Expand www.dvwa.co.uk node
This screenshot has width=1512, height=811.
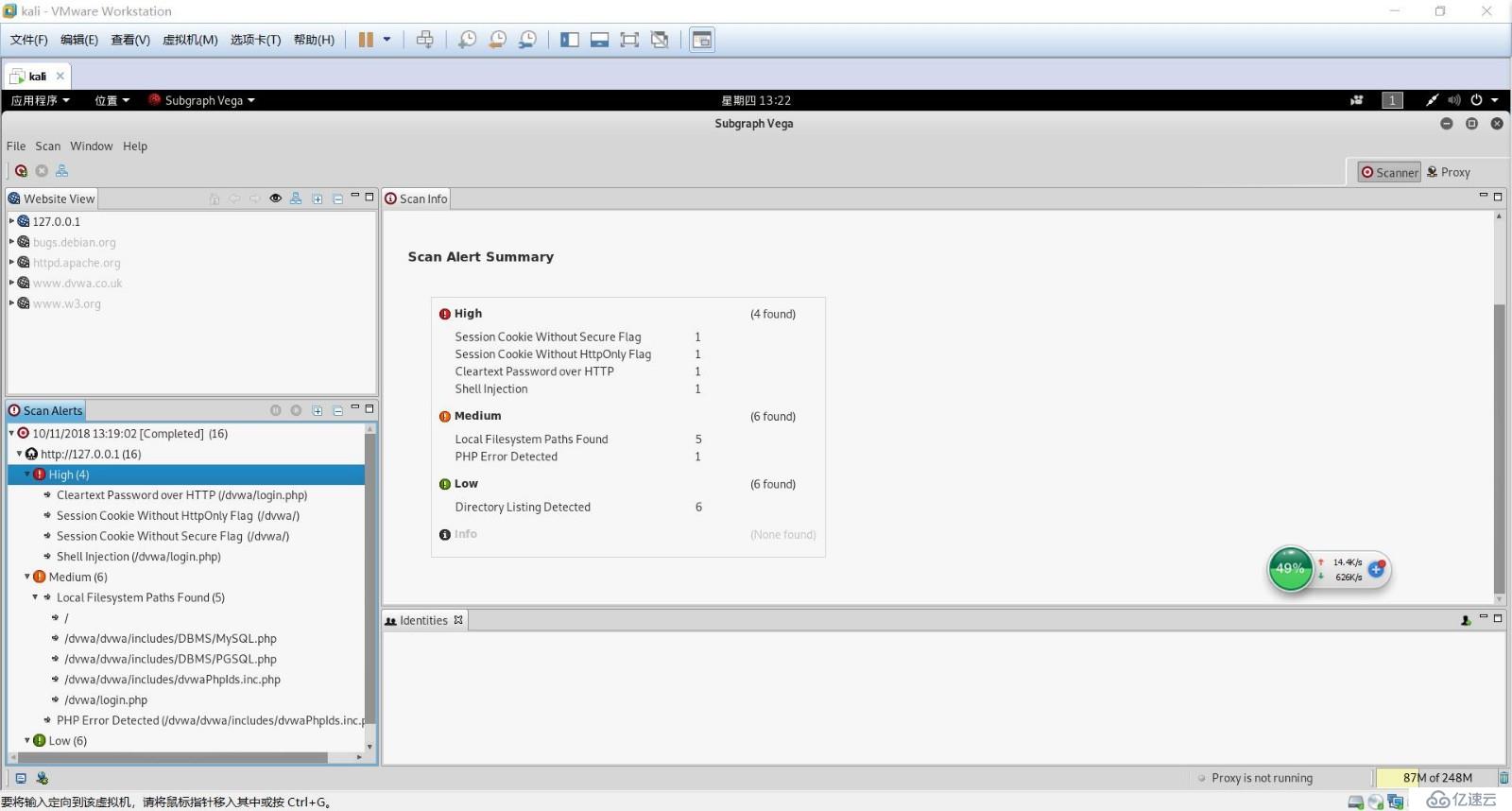[12, 283]
